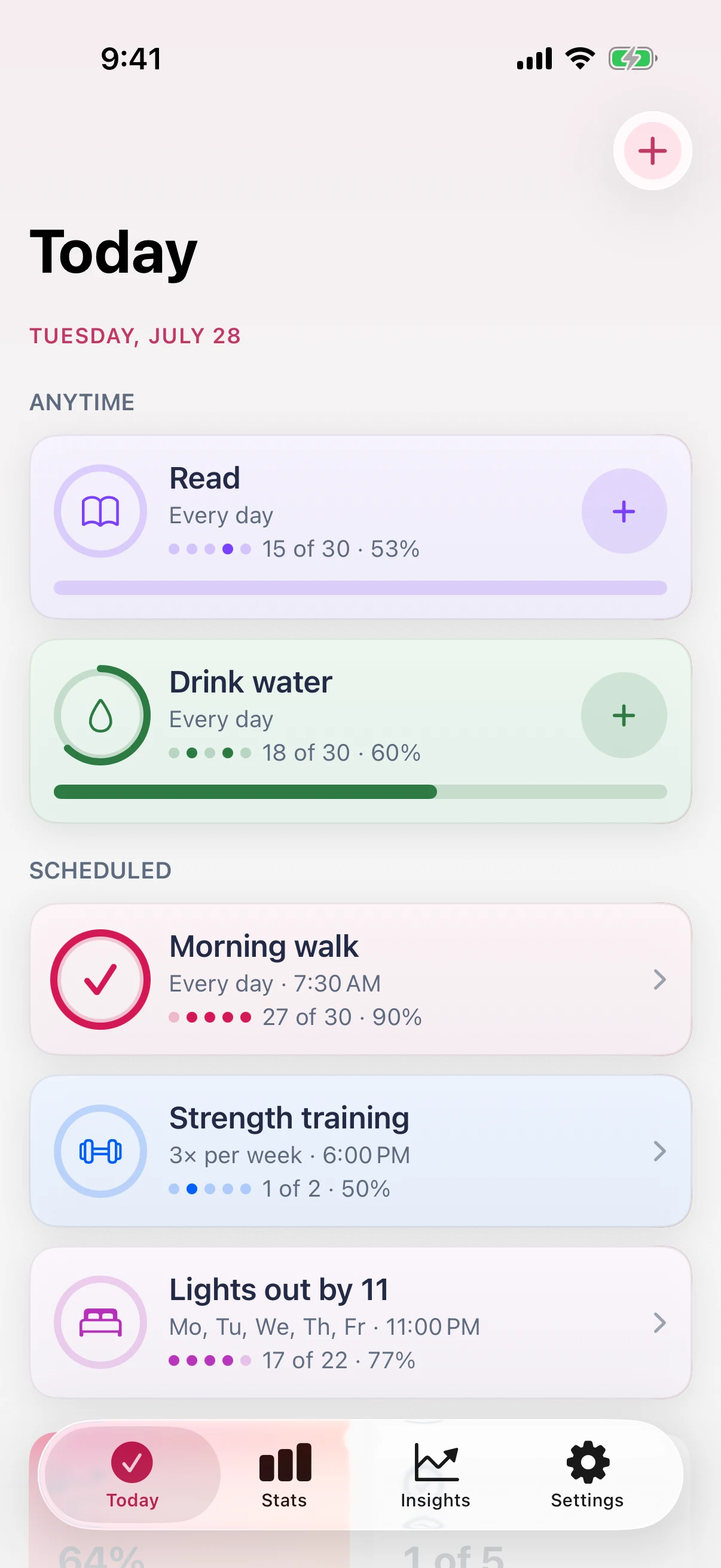The image size is (721, 1568).
Task: Log a Drink water entry with plus
Action: point(624,715)
